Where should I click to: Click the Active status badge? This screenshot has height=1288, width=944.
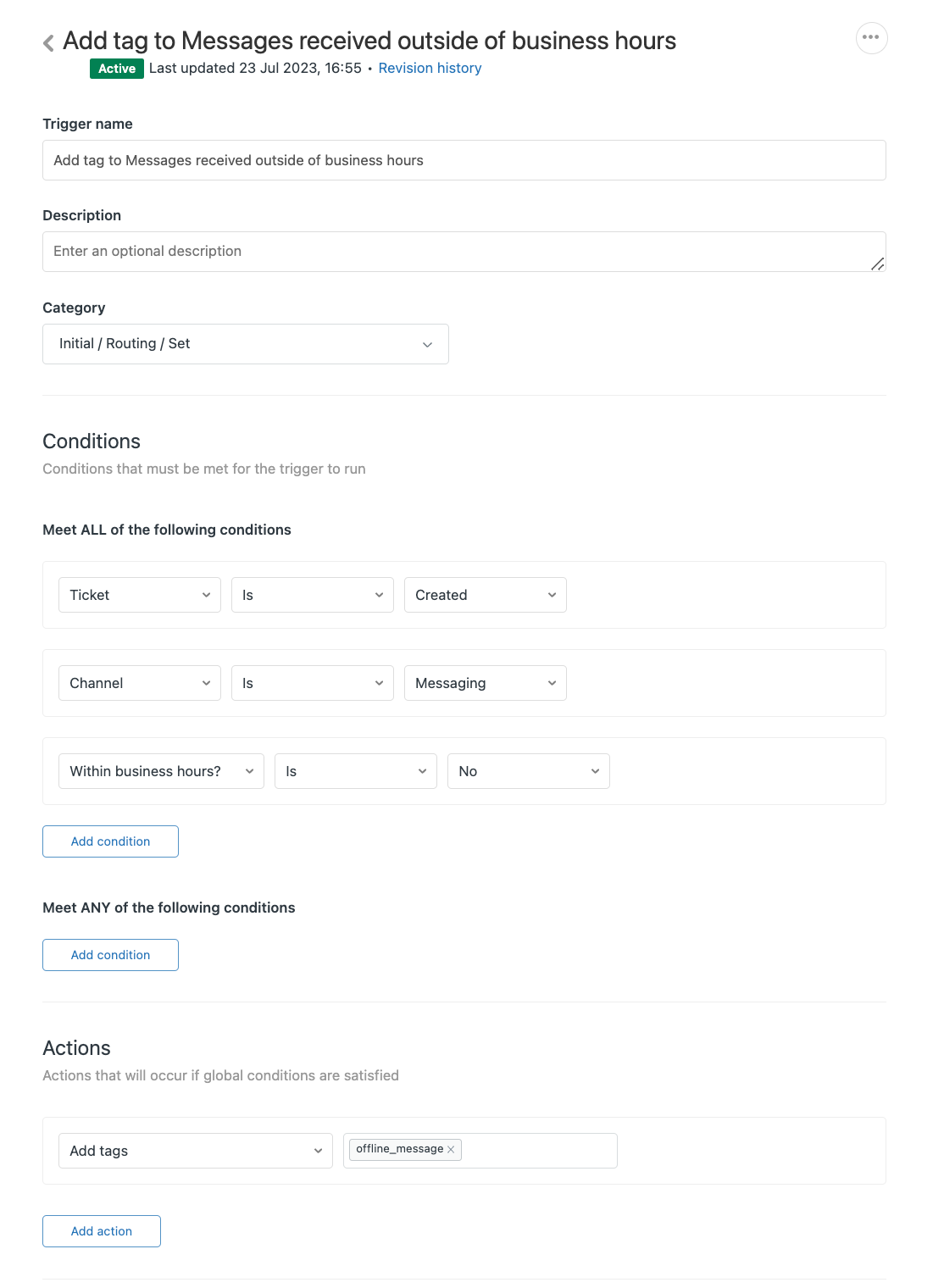(117, 69)
